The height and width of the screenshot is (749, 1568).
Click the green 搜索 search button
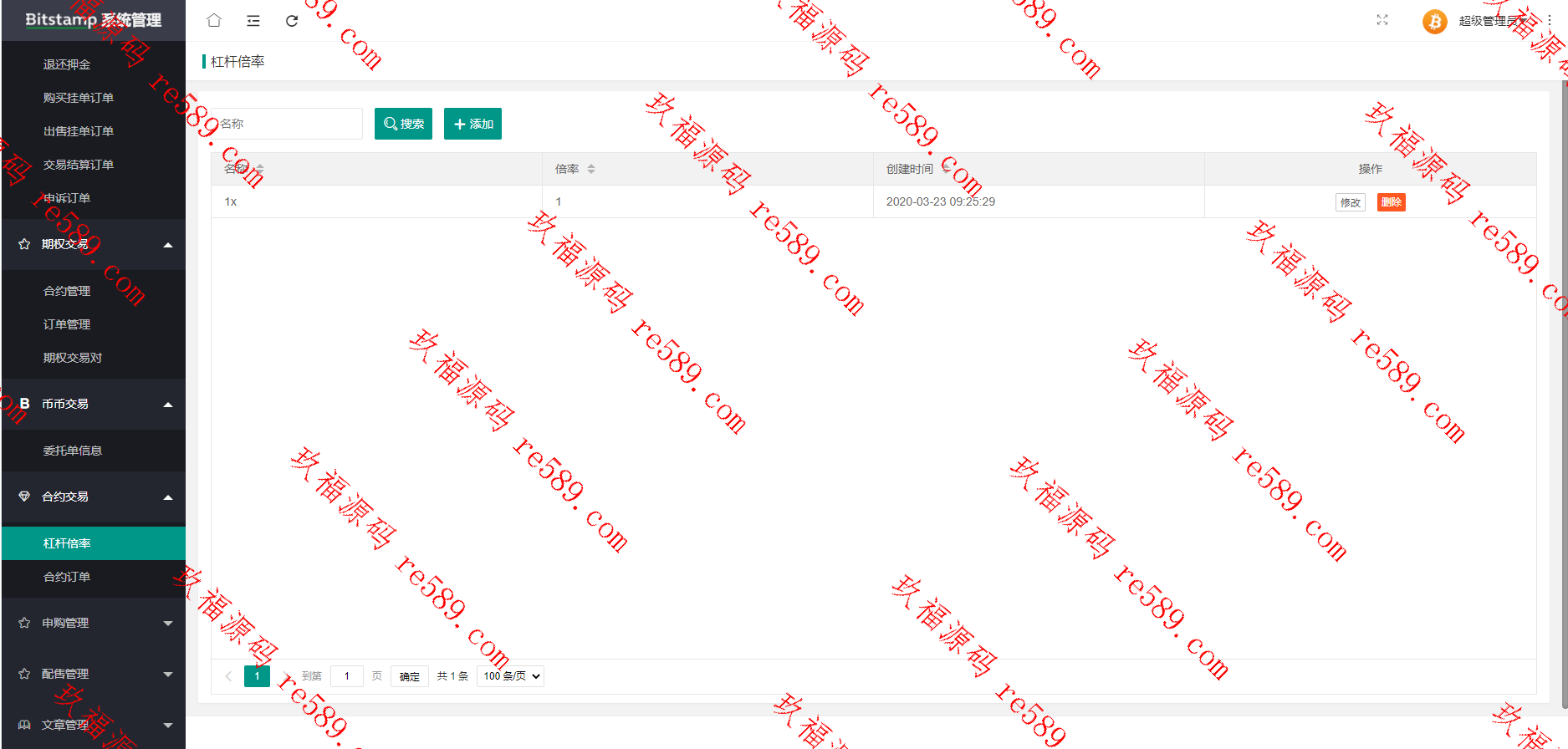(403, 124)
